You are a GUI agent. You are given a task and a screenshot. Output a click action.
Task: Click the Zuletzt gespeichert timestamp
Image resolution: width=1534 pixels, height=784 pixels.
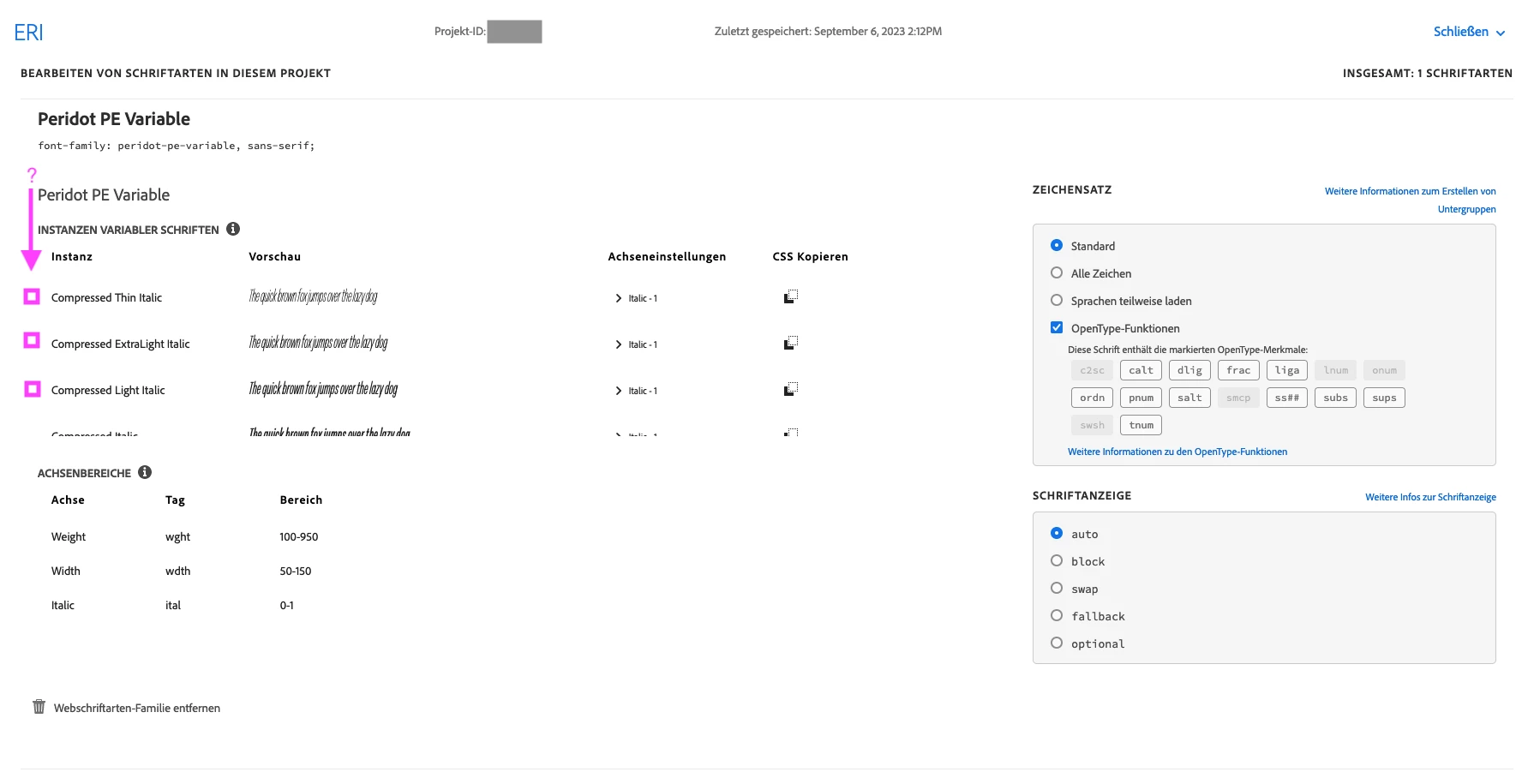click(828, 31)
